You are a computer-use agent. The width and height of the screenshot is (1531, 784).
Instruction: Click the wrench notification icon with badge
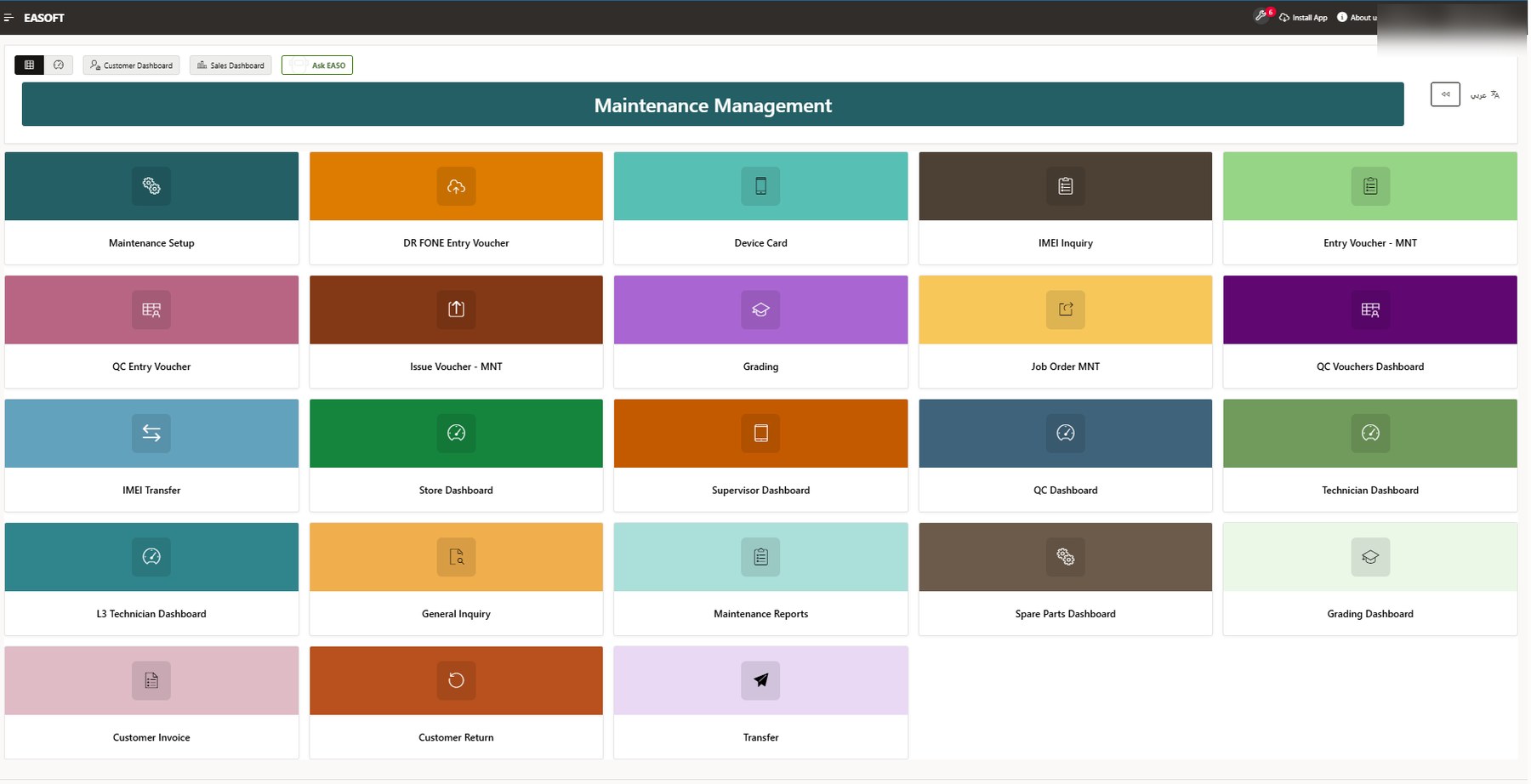click(1262, 16)
